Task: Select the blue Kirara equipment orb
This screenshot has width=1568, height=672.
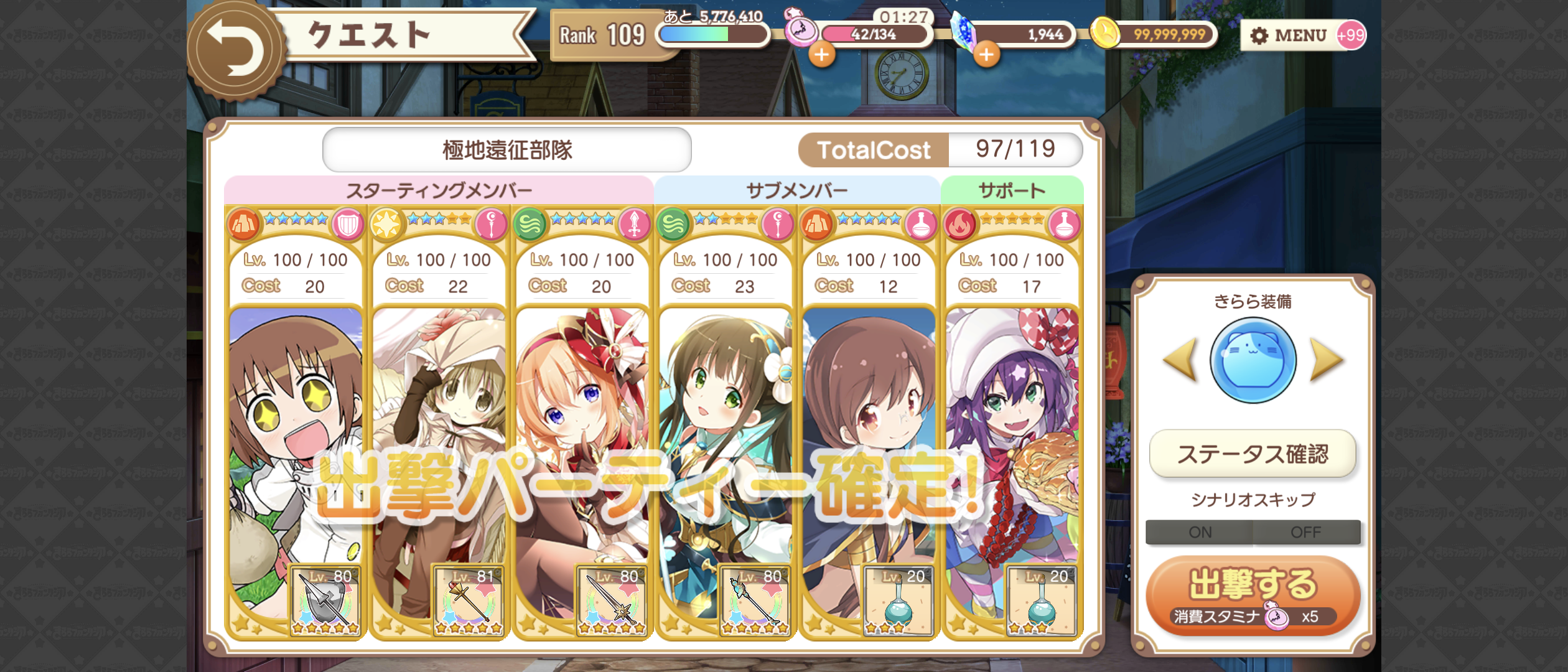Action: [x=1253, y=360]
